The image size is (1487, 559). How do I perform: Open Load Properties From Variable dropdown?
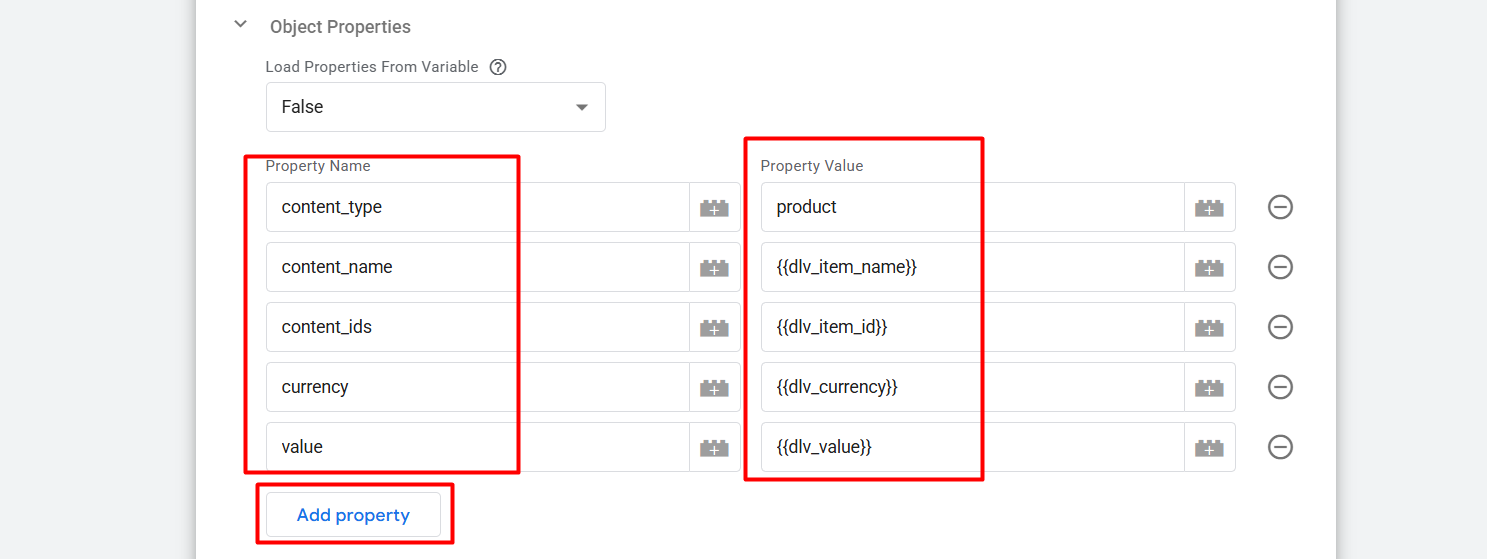point(435,107)
